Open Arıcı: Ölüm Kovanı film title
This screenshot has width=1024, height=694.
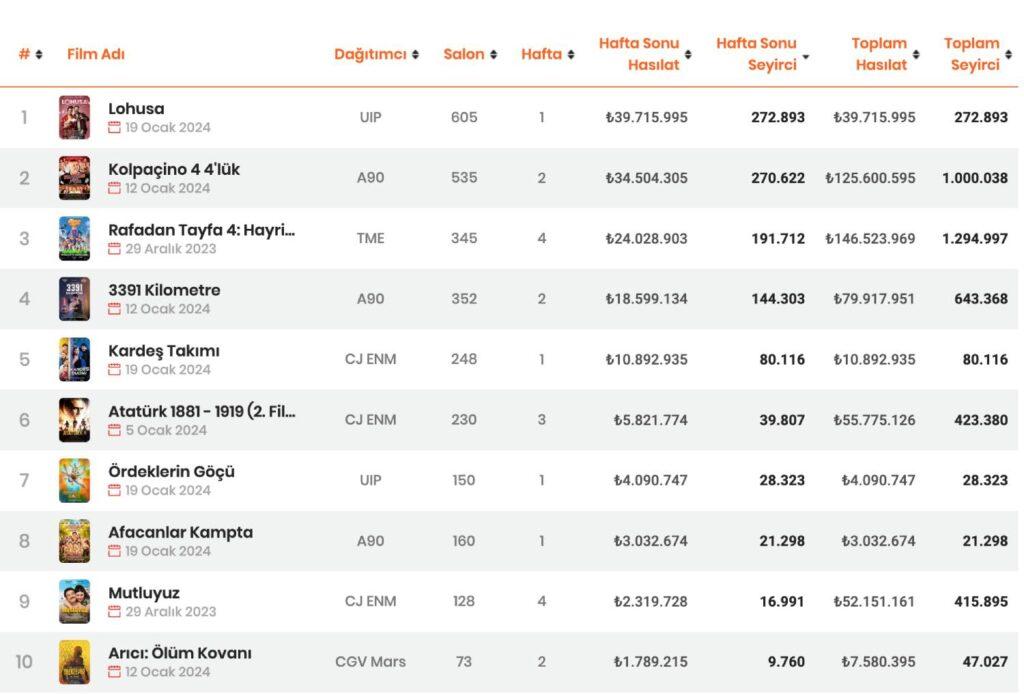coord(180,653)
